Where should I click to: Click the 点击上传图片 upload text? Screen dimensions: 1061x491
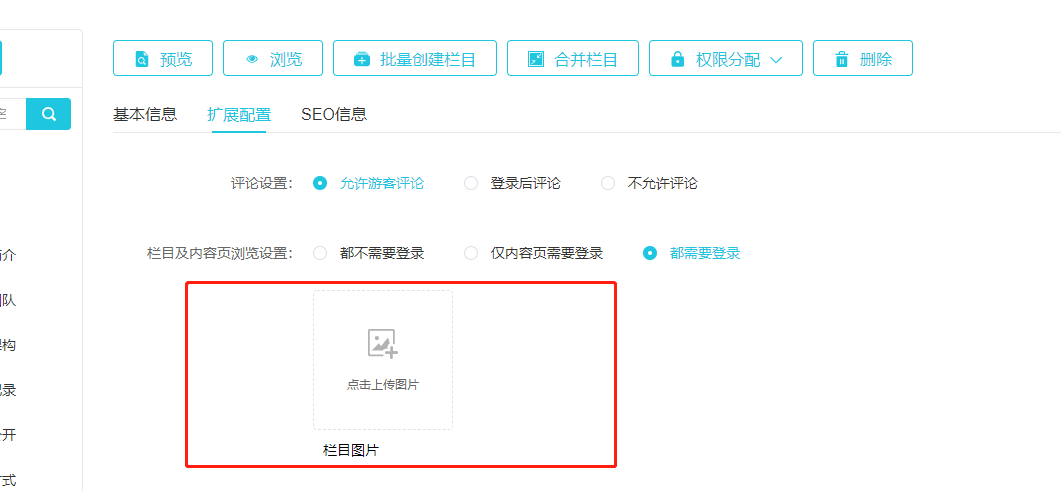[382, 385]
